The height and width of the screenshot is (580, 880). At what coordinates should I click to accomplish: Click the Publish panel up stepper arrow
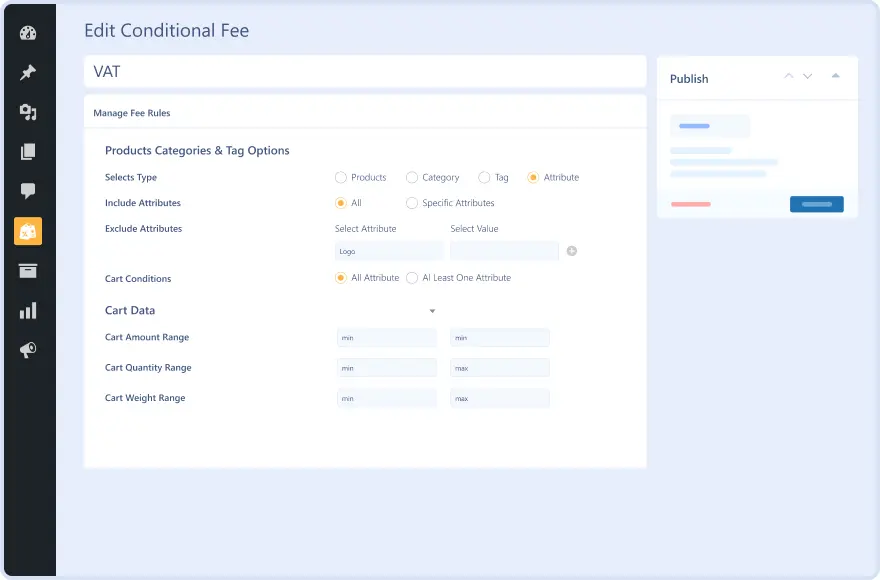pos(791,75)
